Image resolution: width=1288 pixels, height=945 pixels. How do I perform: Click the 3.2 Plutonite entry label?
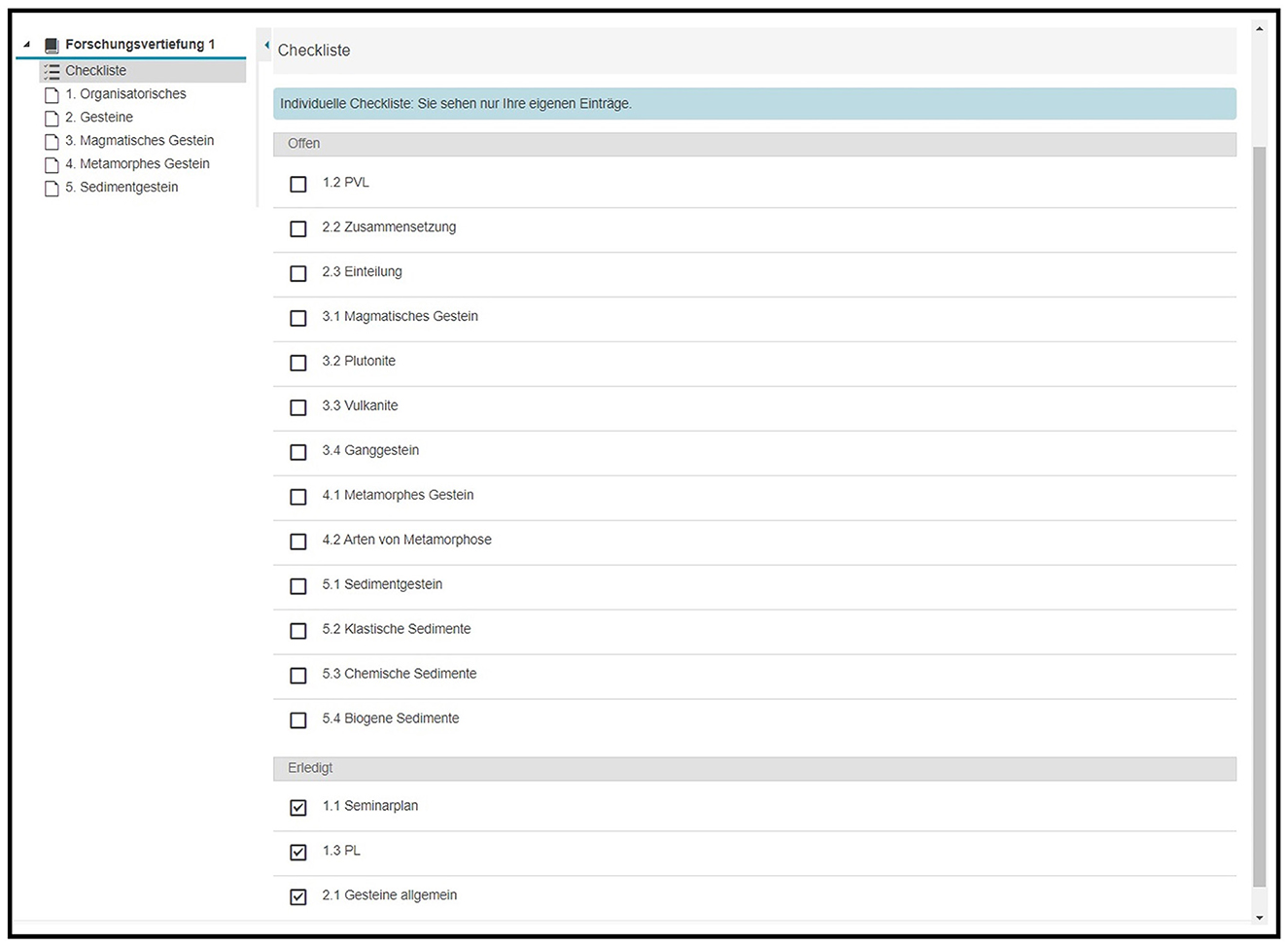coord(359,362)
